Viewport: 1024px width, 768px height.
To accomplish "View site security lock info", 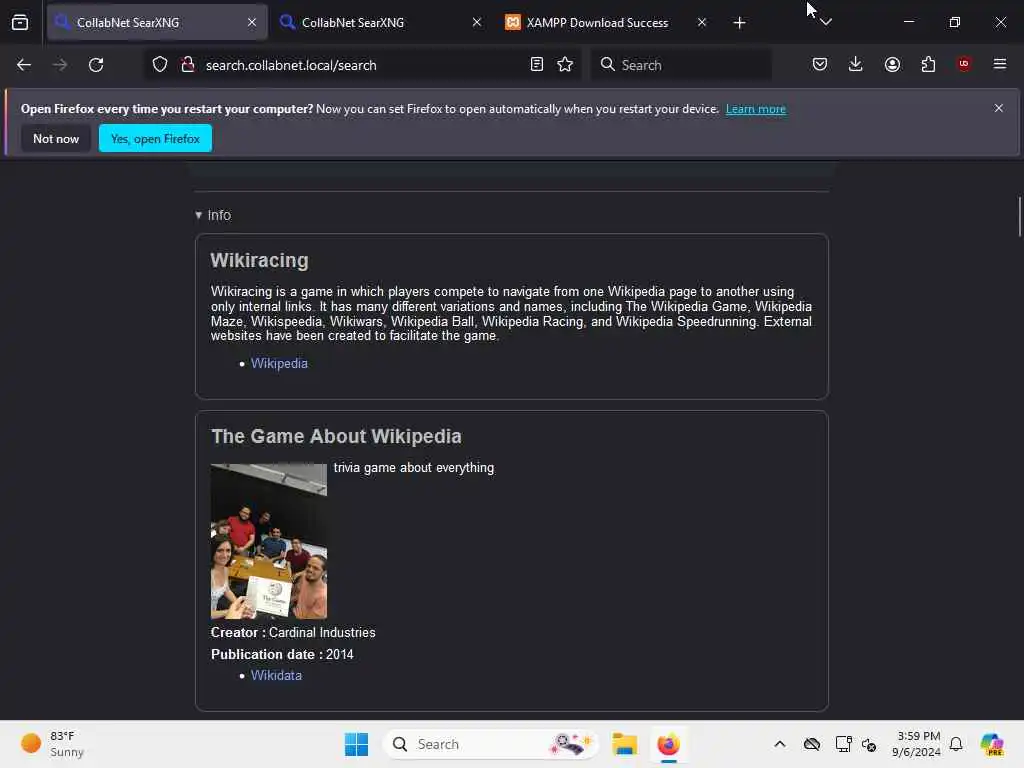I will [188, 65].
